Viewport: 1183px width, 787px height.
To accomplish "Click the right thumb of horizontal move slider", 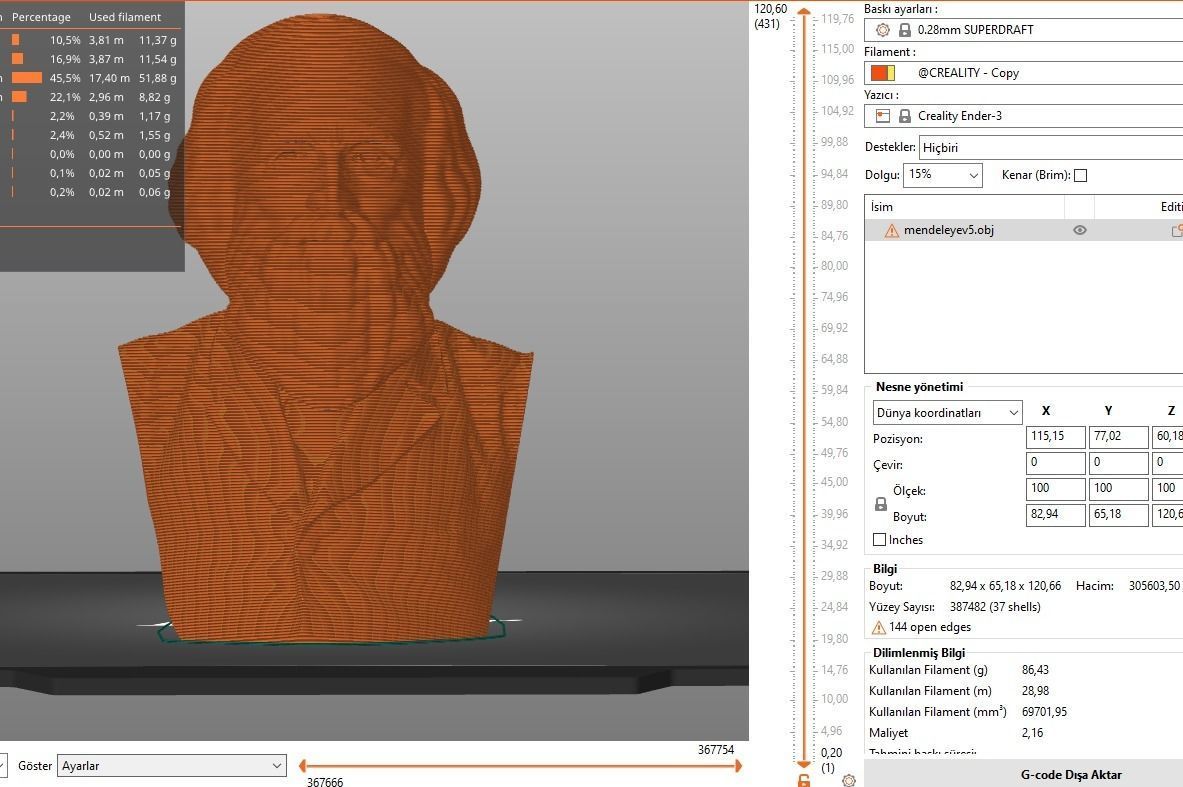I will (738, 766).
